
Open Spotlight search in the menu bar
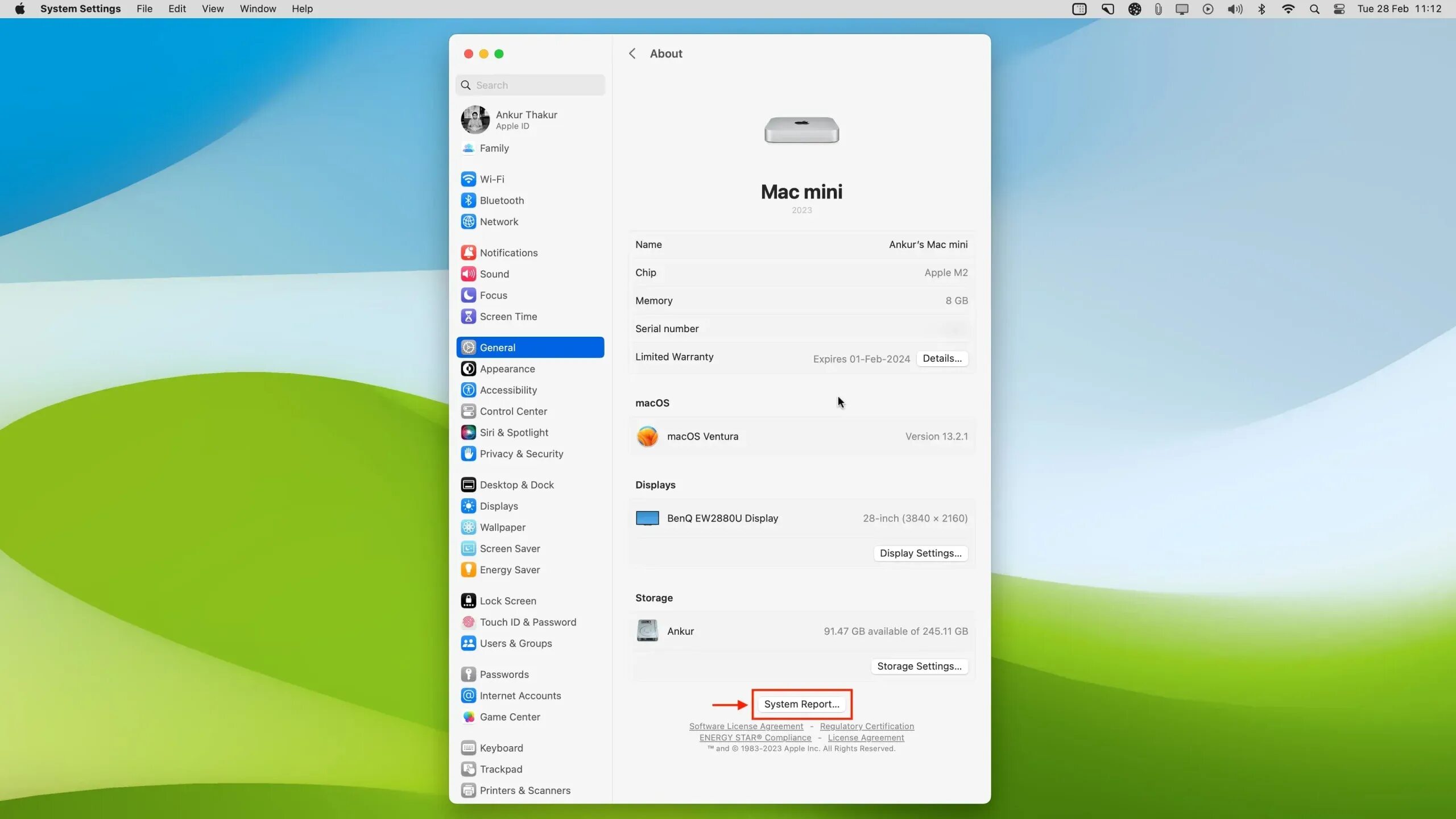tap(1314, 9)
